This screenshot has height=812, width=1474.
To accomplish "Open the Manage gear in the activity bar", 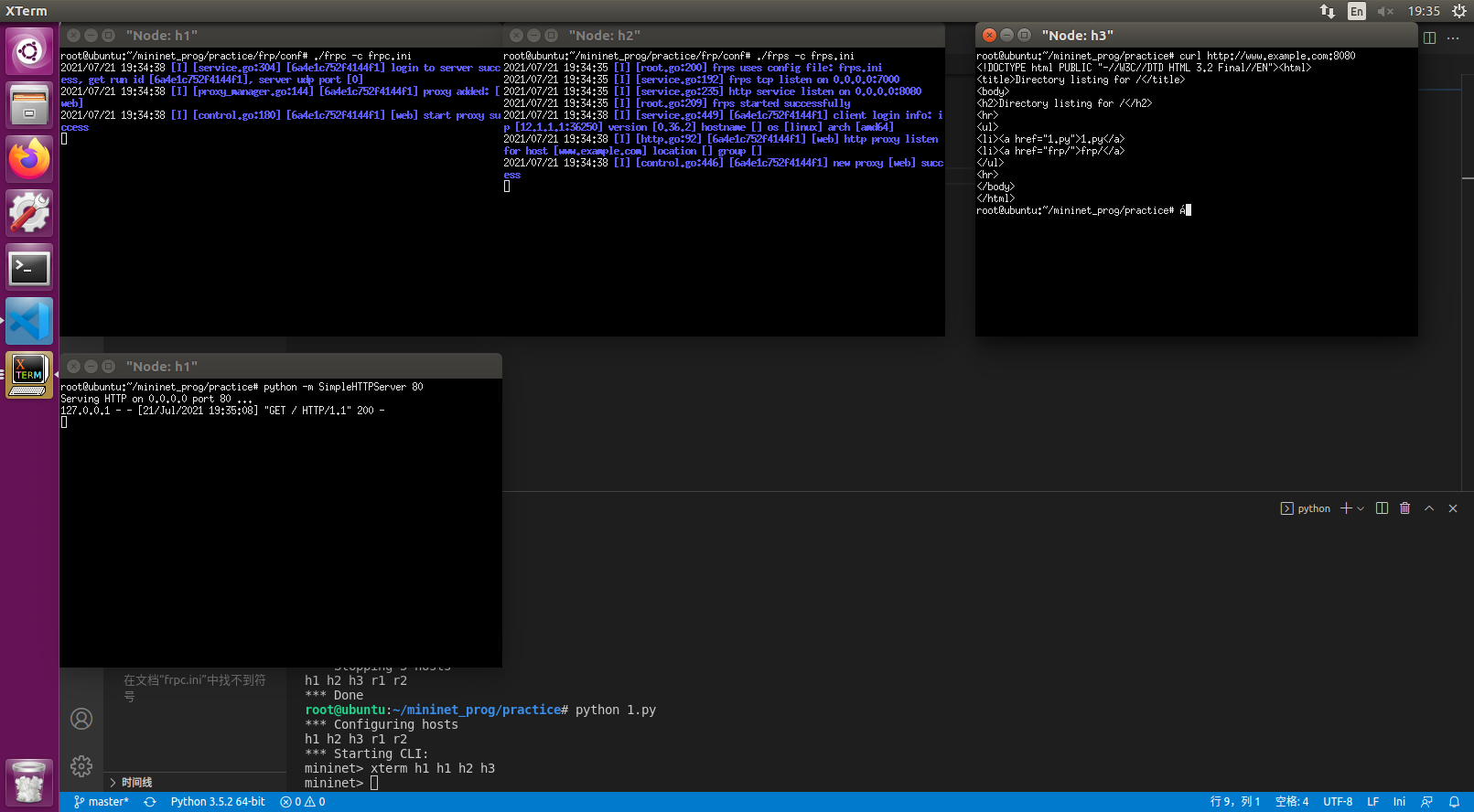I will (x=81, y=765).
